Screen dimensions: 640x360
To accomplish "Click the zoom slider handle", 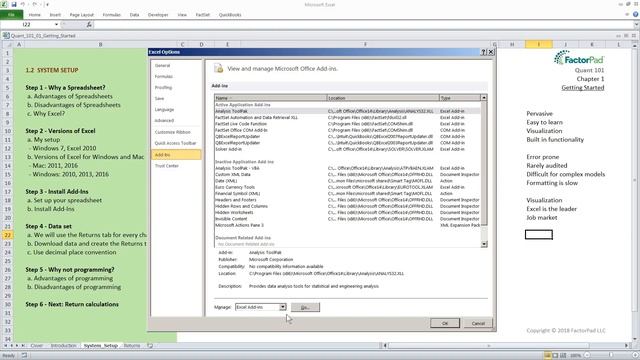I will (611, 356).
